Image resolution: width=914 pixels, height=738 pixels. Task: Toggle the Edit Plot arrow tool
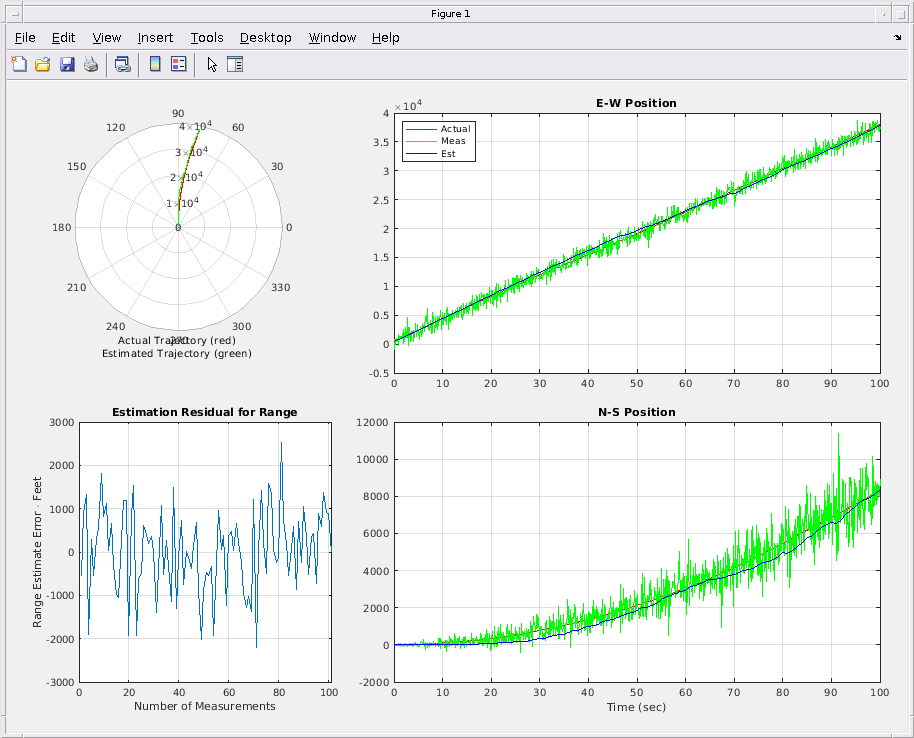(x=211, y=65)
